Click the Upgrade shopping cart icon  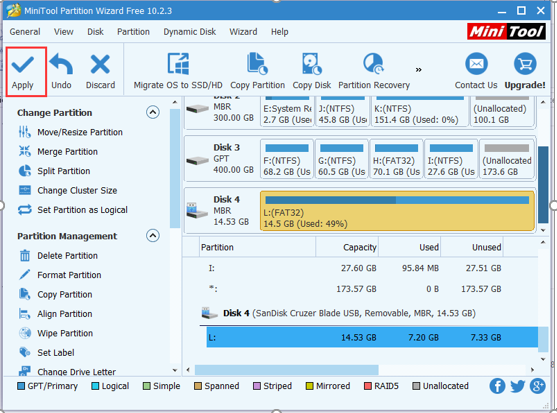(525, 64)
